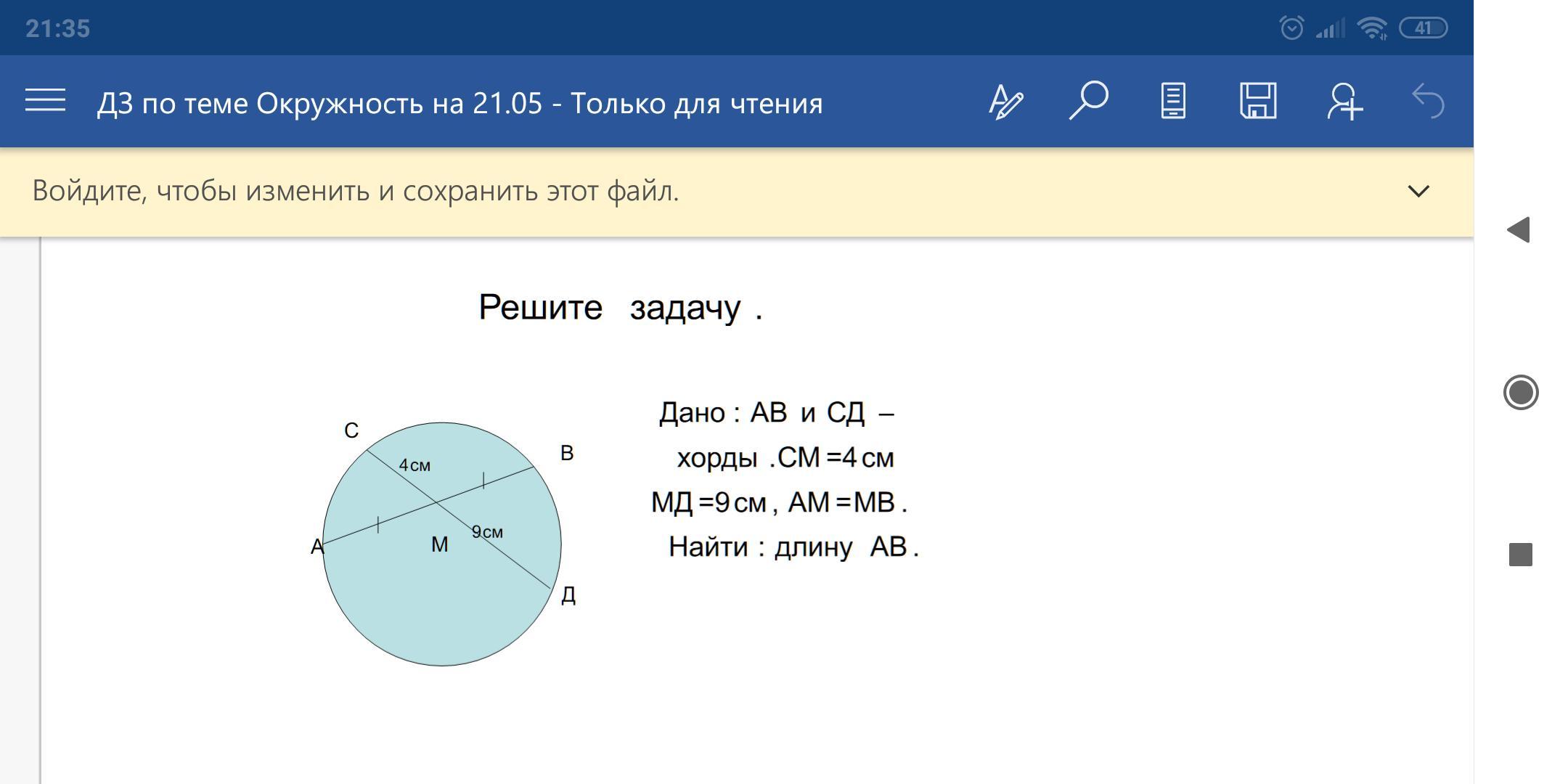Switch to mobile reading view icon
Viewport: 1568px width, 784px height.
point(1173,101)
